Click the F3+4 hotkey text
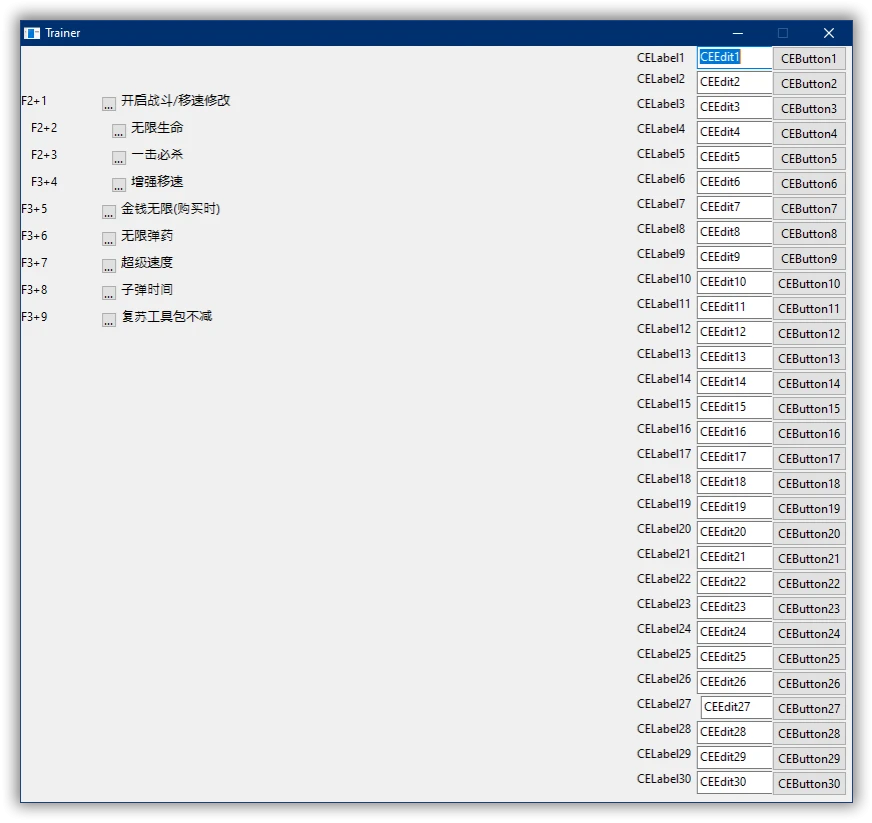 tap(44, 182)
